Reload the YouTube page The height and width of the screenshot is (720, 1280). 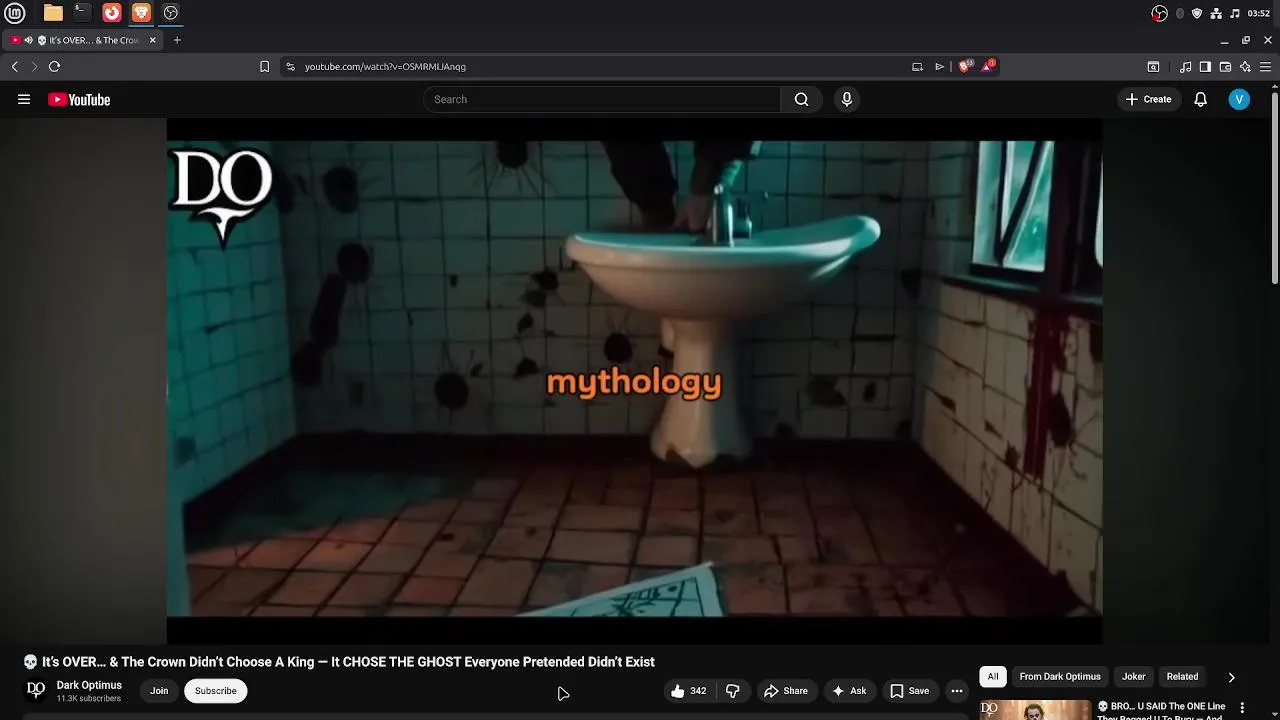pyautogui.click(x=55, y=67)
